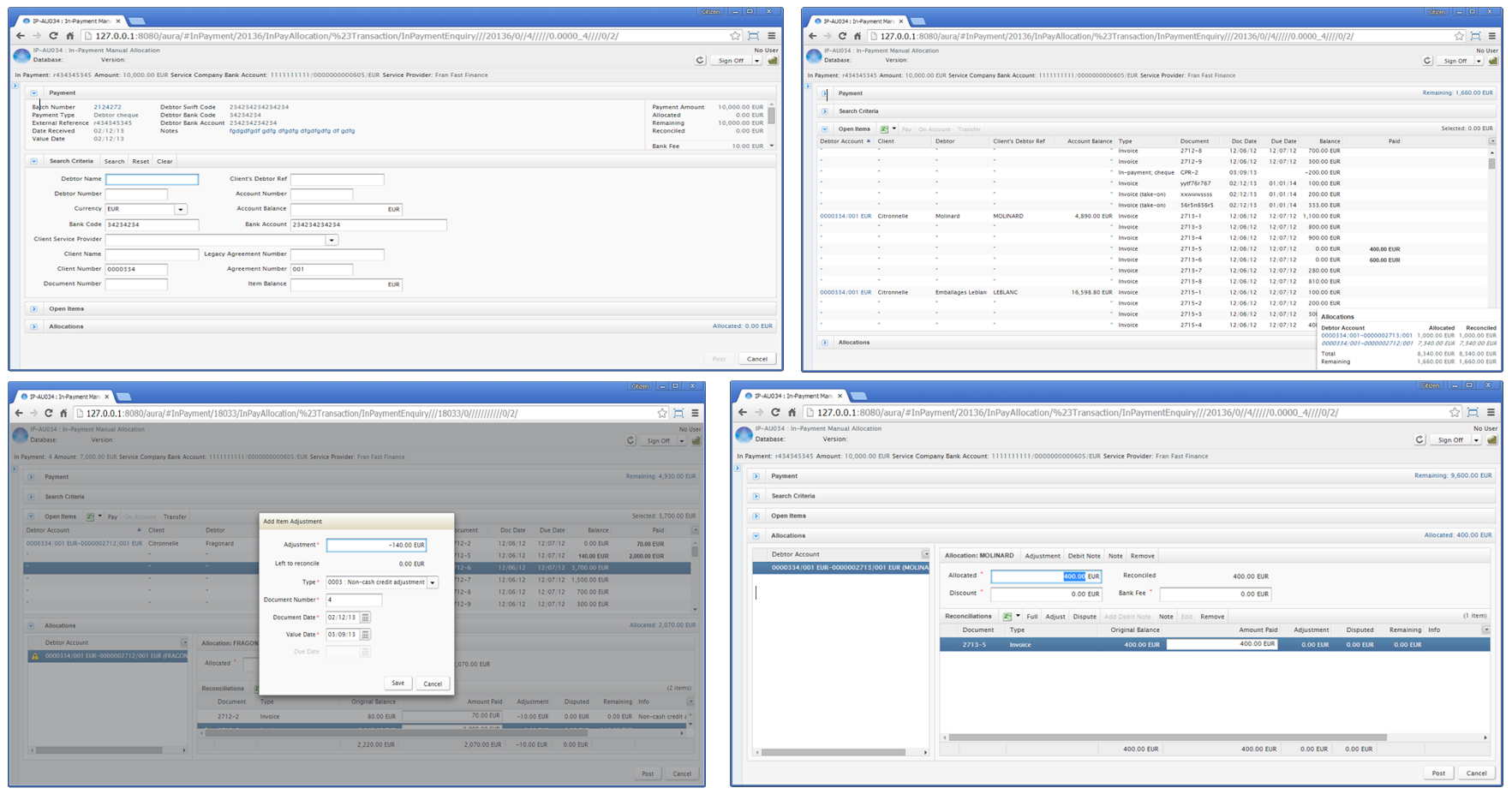
Task: Click the fullscreen icon beside the star in the Search Criteria form window
Action: 753,36
